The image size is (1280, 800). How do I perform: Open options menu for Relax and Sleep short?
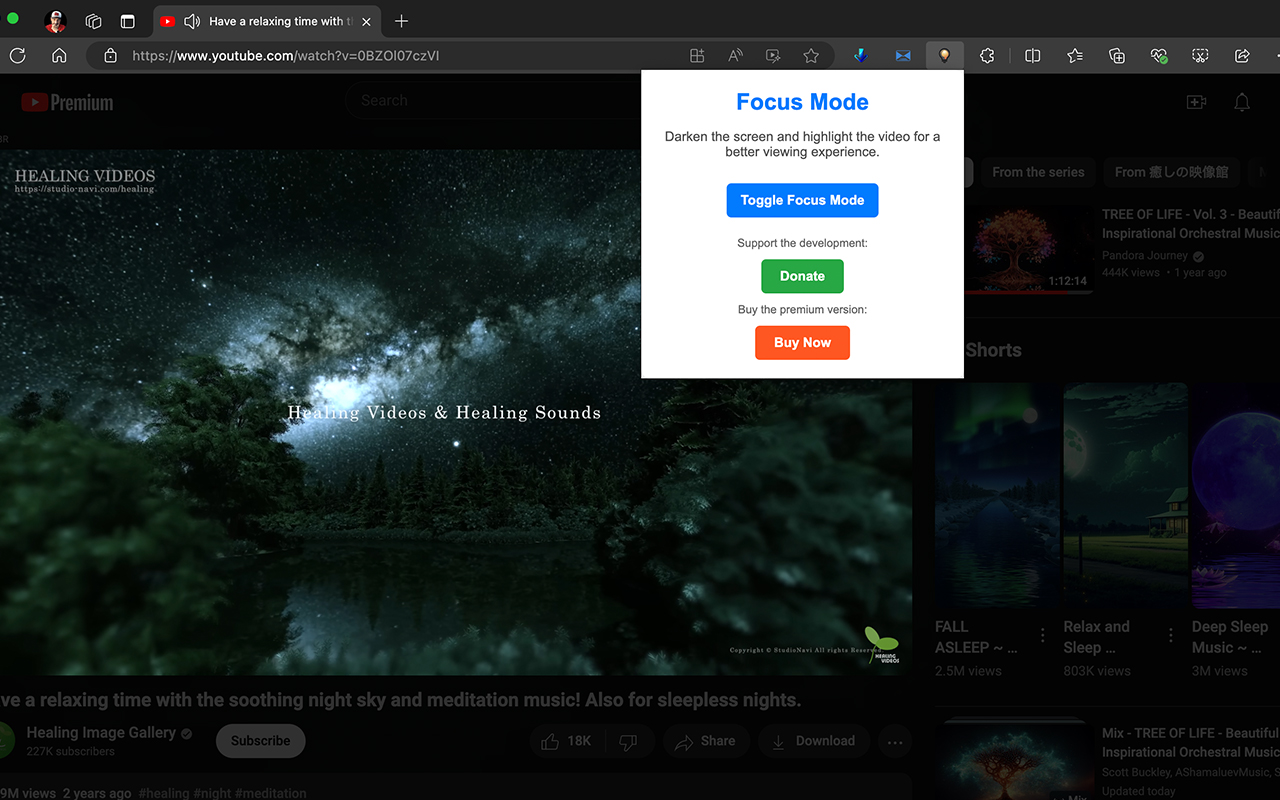coord(1171,635)
